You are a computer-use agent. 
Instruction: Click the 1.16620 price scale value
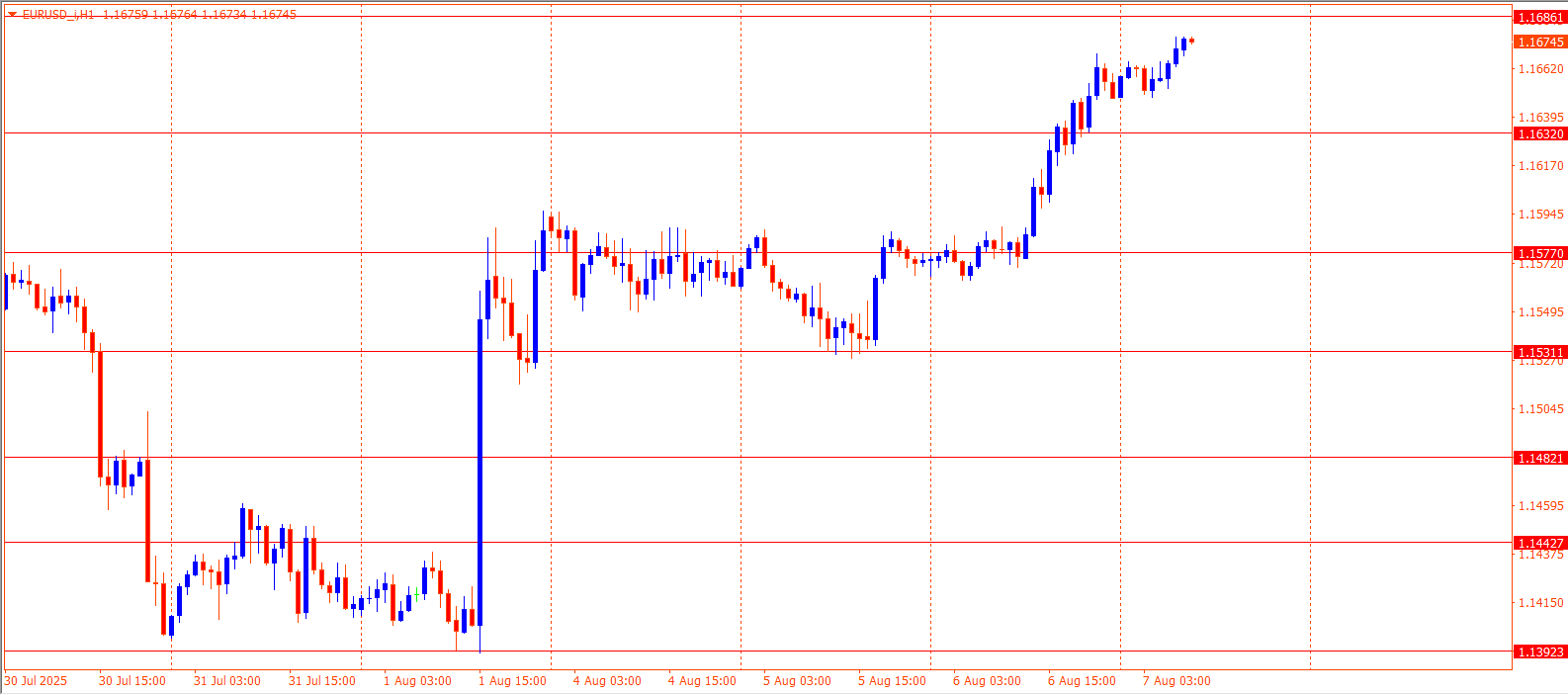pyautogui.click(x=1540, y=69)
